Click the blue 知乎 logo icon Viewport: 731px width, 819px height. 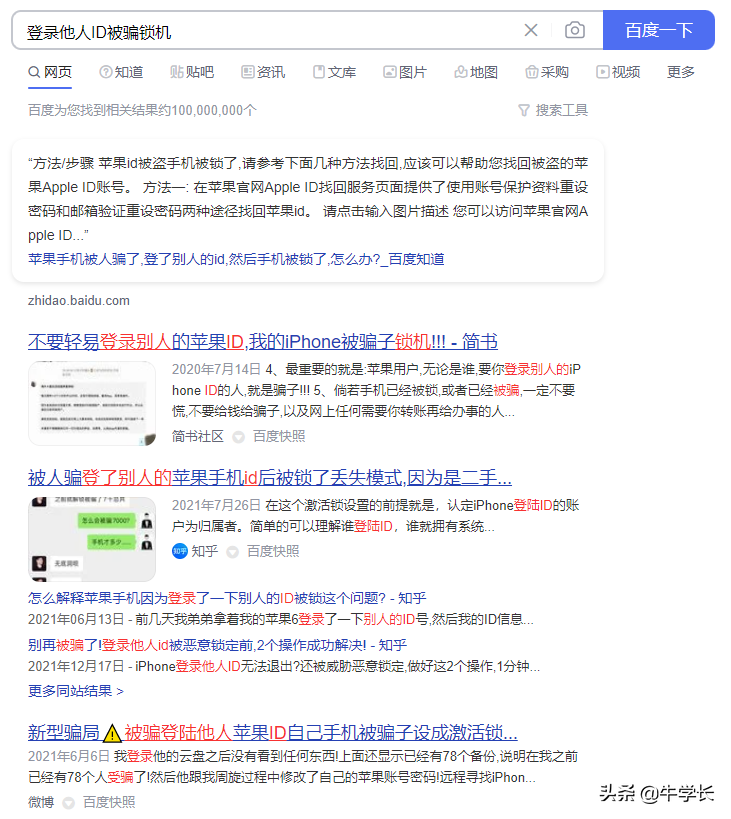180,551
